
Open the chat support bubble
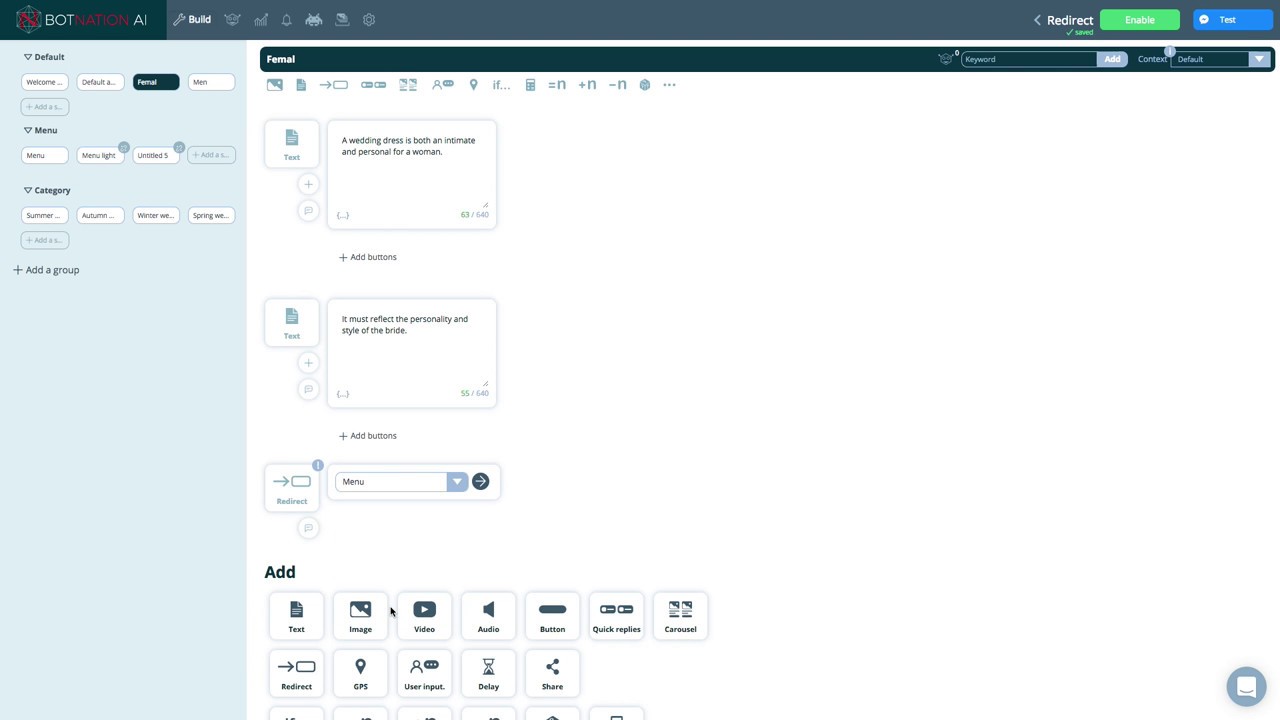1246,687
